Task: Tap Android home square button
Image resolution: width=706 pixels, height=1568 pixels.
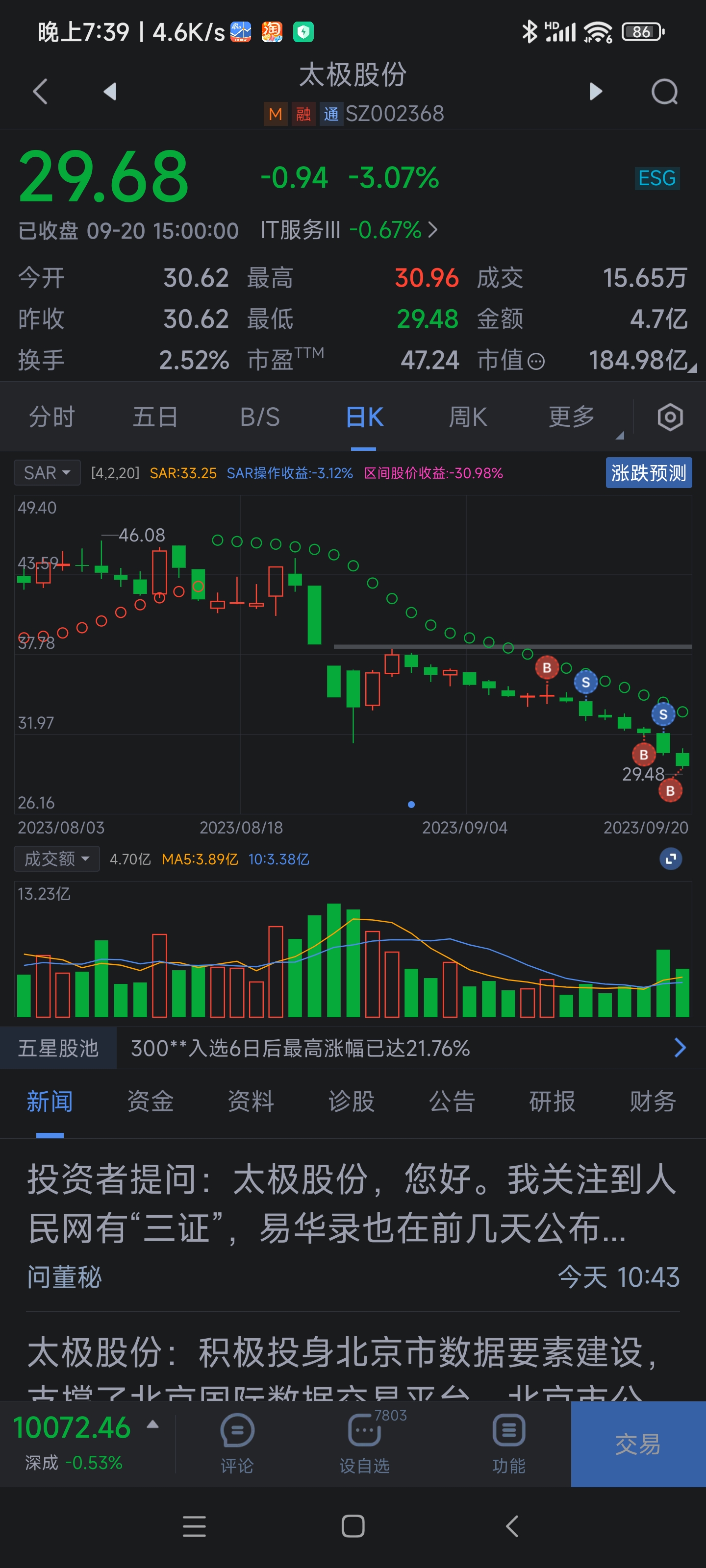Action: coord(353,1526)
